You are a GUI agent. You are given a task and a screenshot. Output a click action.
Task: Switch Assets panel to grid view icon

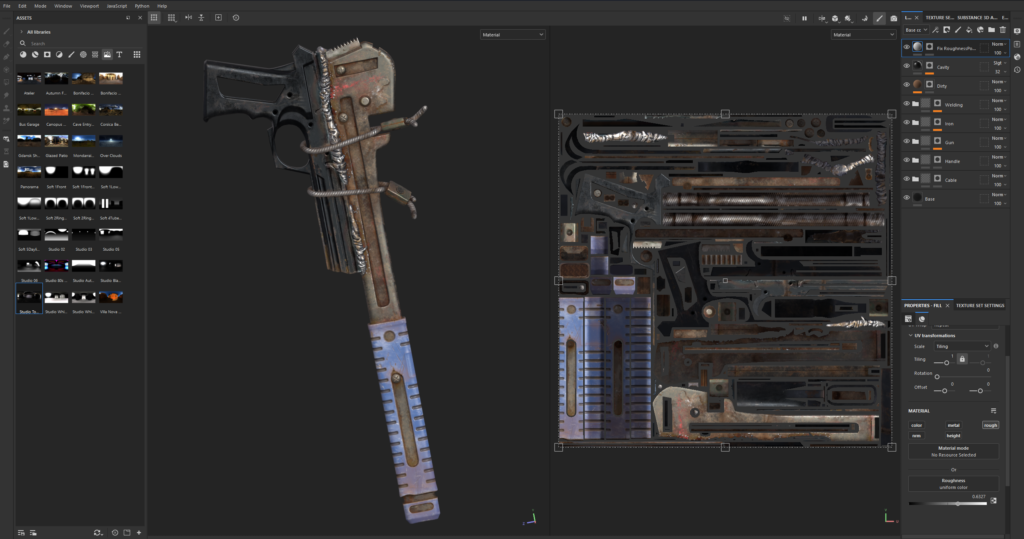point(136,54)
